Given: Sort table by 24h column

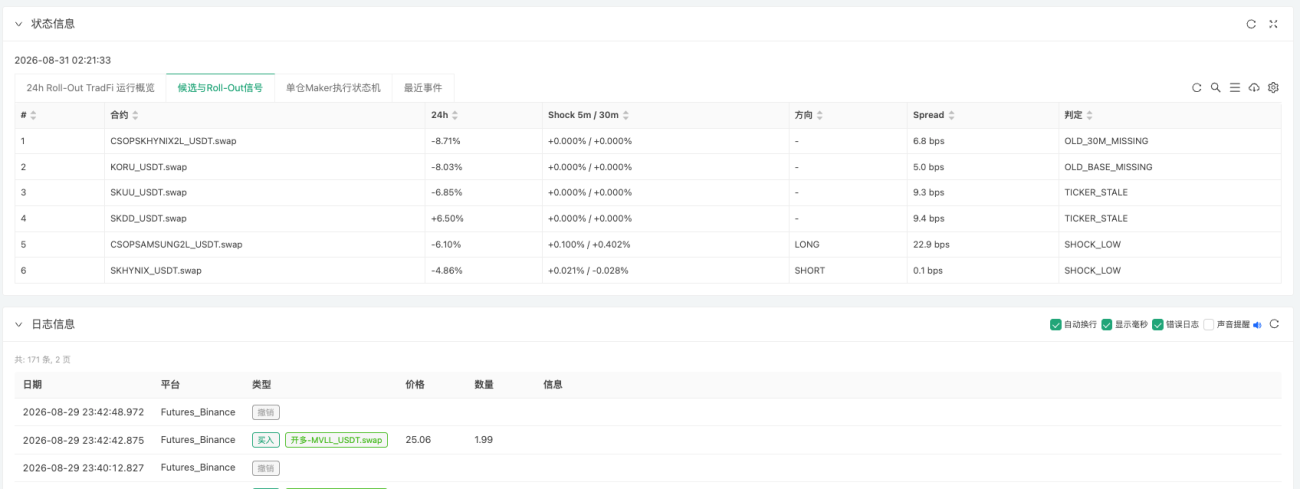Looking at the screenshot, I should [x=455, y=115].
